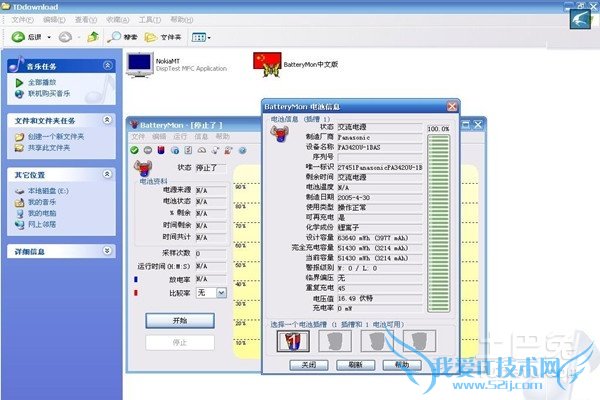Select second greyed battery slot
This screenshot has height=400, width=600.
coord(335,341)
